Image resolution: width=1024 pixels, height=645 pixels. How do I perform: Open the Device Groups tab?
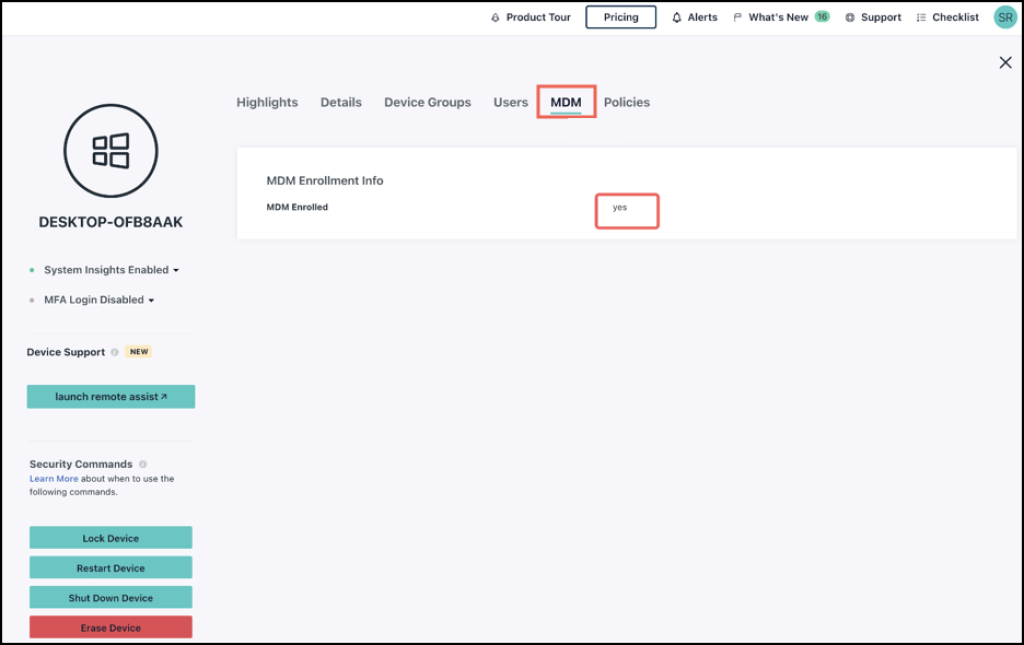coord(427,102)
